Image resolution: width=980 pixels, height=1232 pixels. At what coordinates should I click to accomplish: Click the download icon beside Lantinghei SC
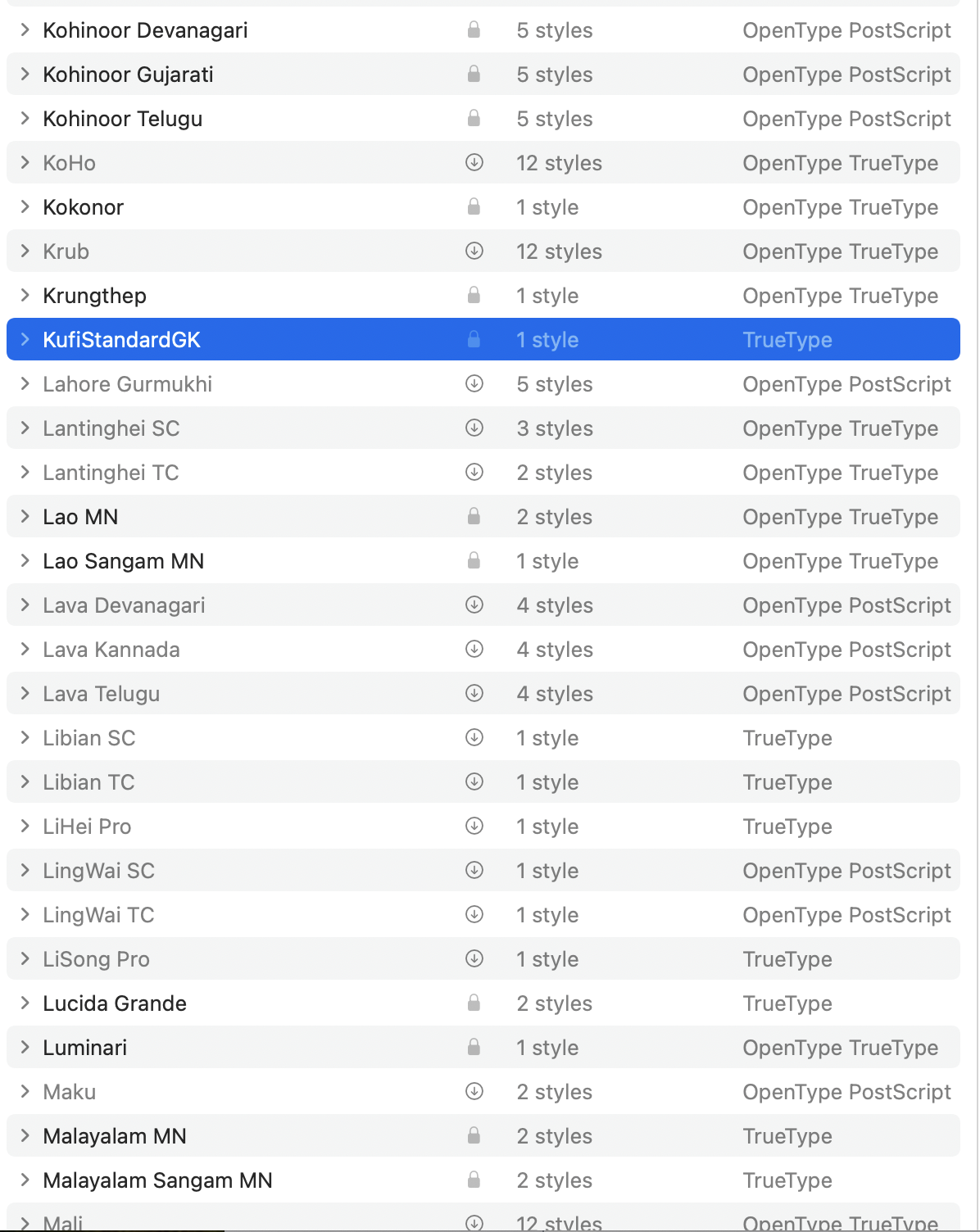(474, 428)
